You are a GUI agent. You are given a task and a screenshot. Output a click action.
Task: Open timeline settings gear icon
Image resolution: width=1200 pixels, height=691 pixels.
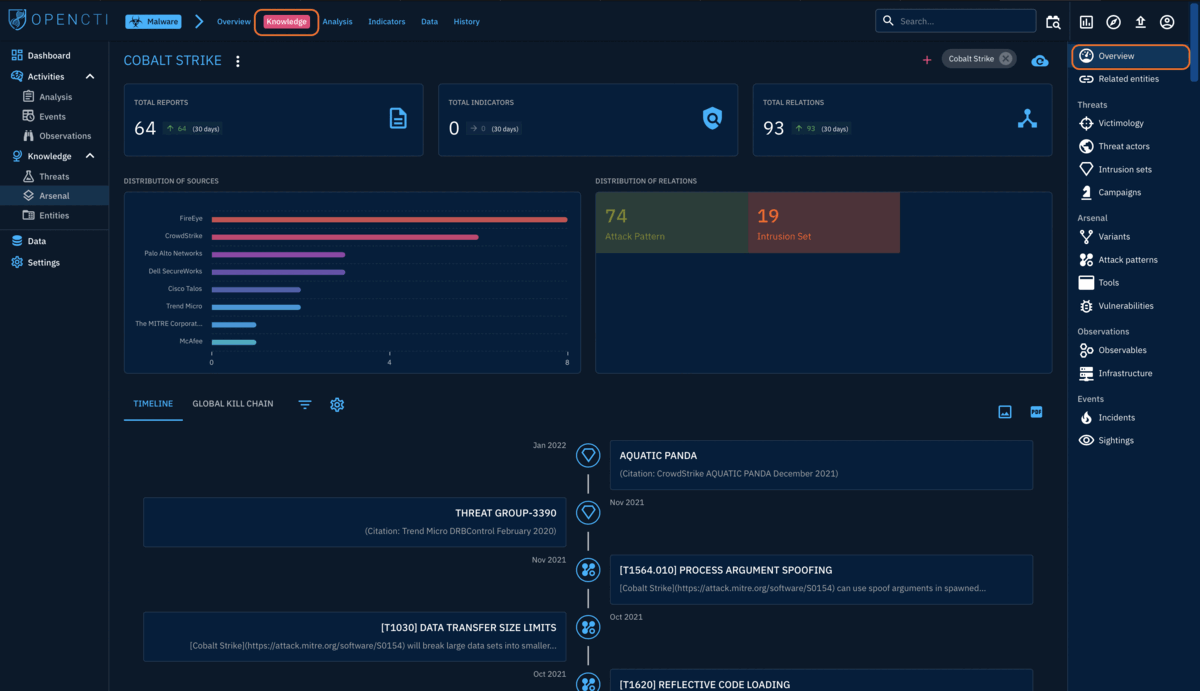[x=337, y=404]
